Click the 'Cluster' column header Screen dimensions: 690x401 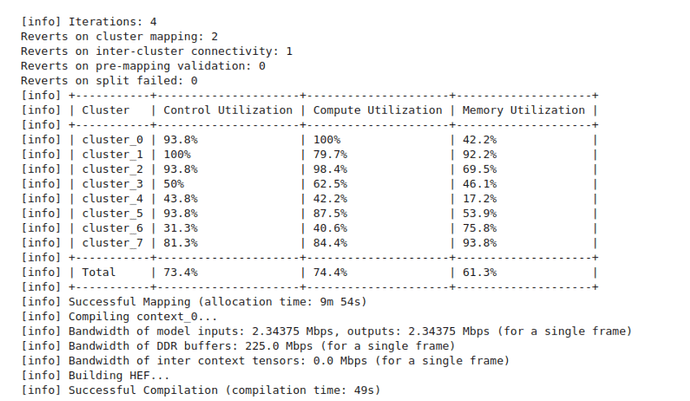[105, 110]
